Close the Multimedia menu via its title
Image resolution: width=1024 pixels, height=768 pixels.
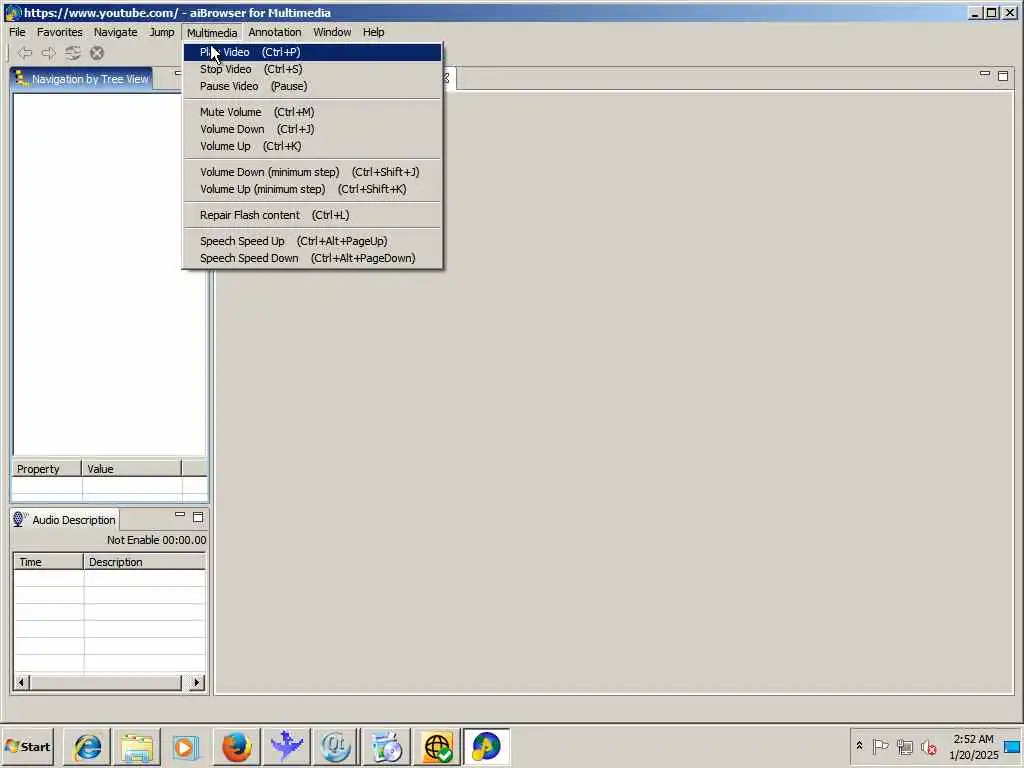coord(212,32)
